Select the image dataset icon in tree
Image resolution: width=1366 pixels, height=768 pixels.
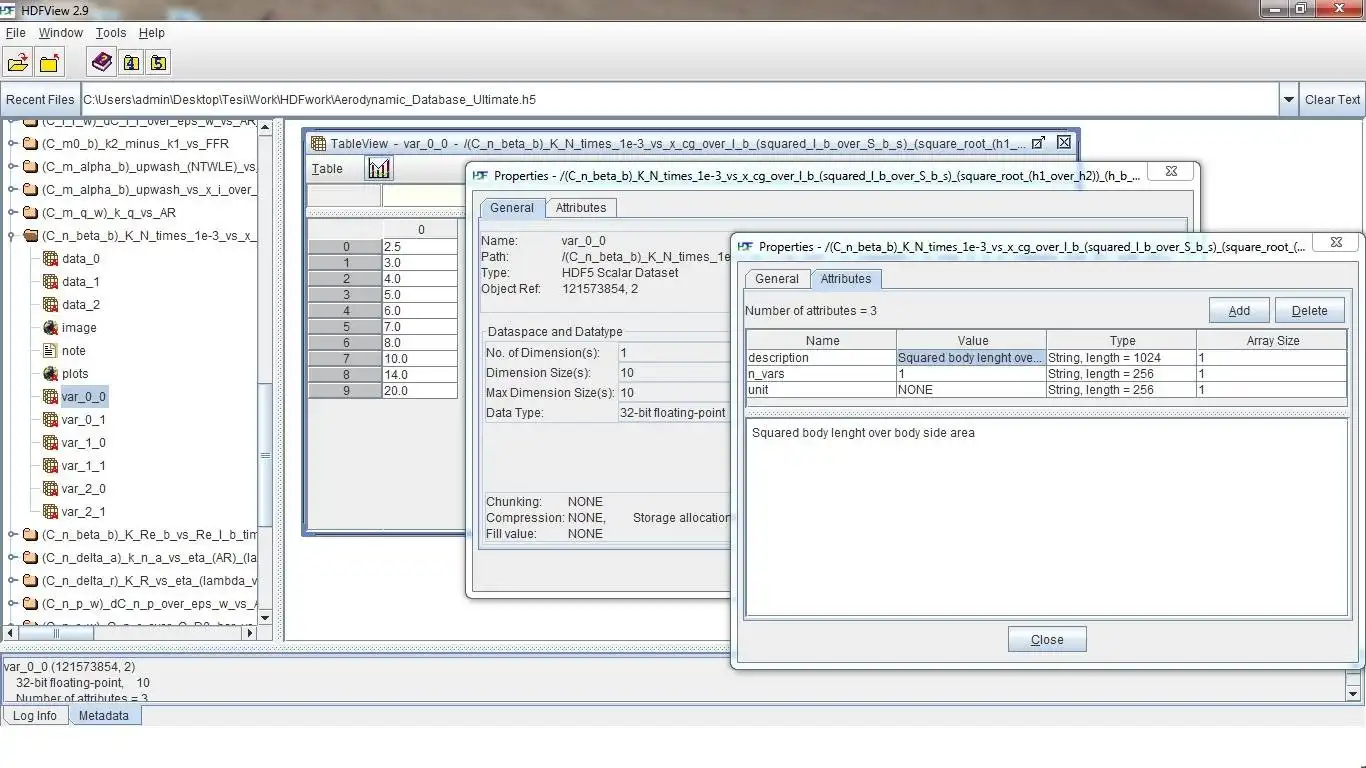pyautogui.click(x=51, y=328)
